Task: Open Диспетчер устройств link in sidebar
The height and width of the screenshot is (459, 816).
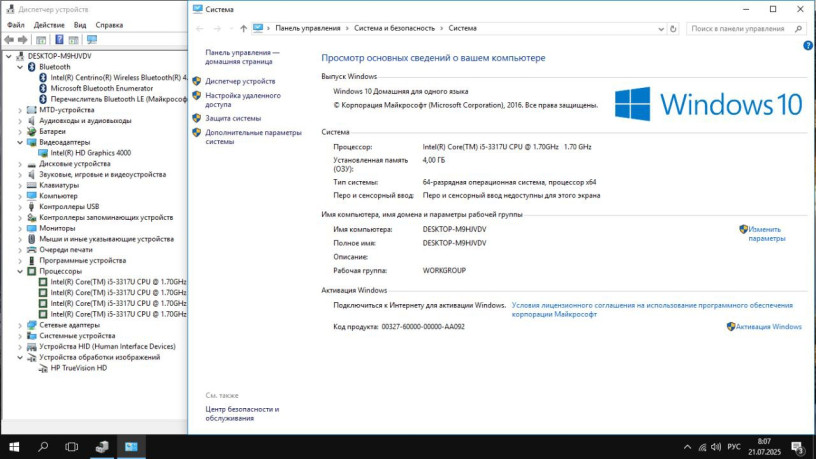Action: point(240,81)
